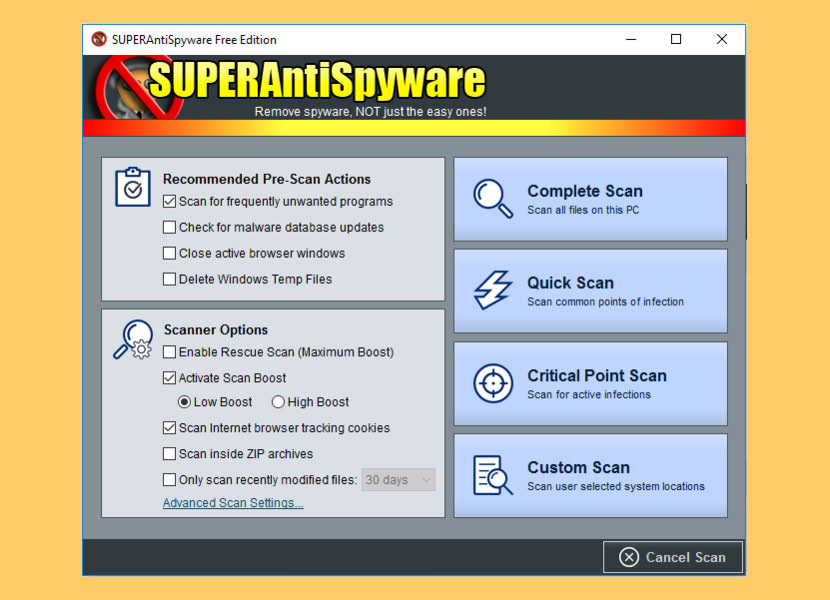The width and height of the screenshot is (830, 600).
Task: Click the Cancel Scan button
Action: coord(673,557)
